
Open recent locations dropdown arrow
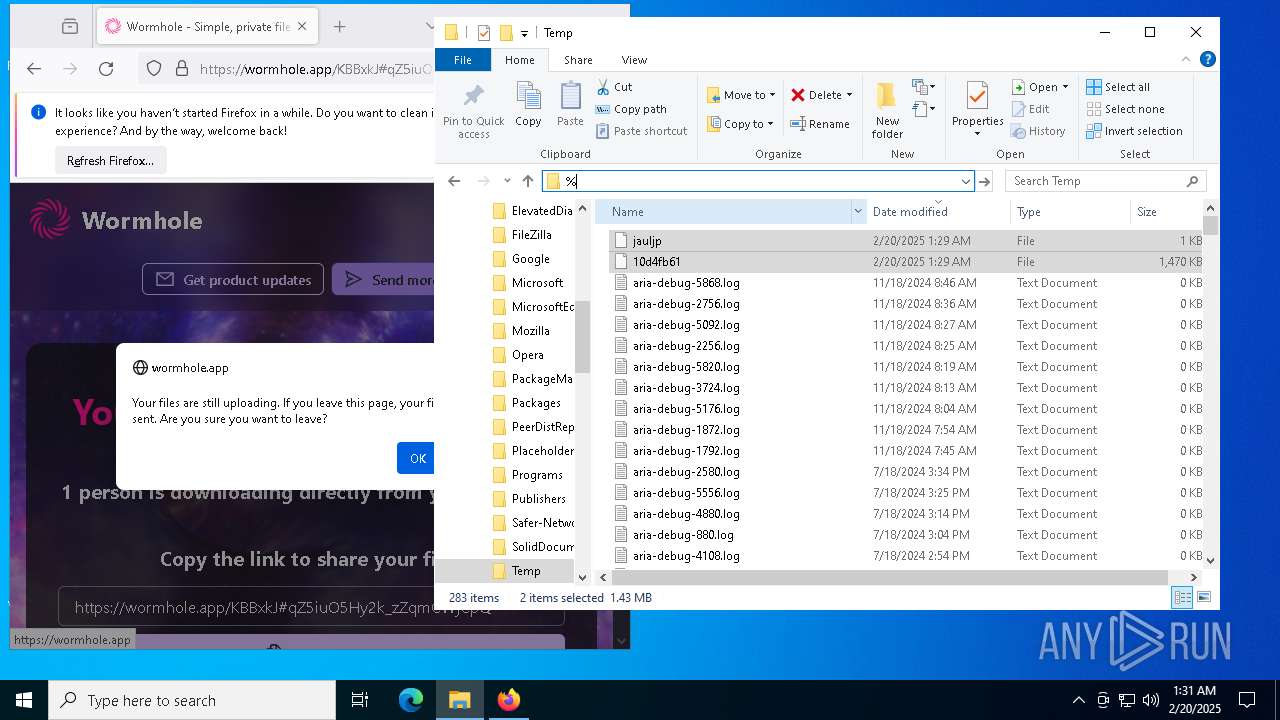(507, 181)
